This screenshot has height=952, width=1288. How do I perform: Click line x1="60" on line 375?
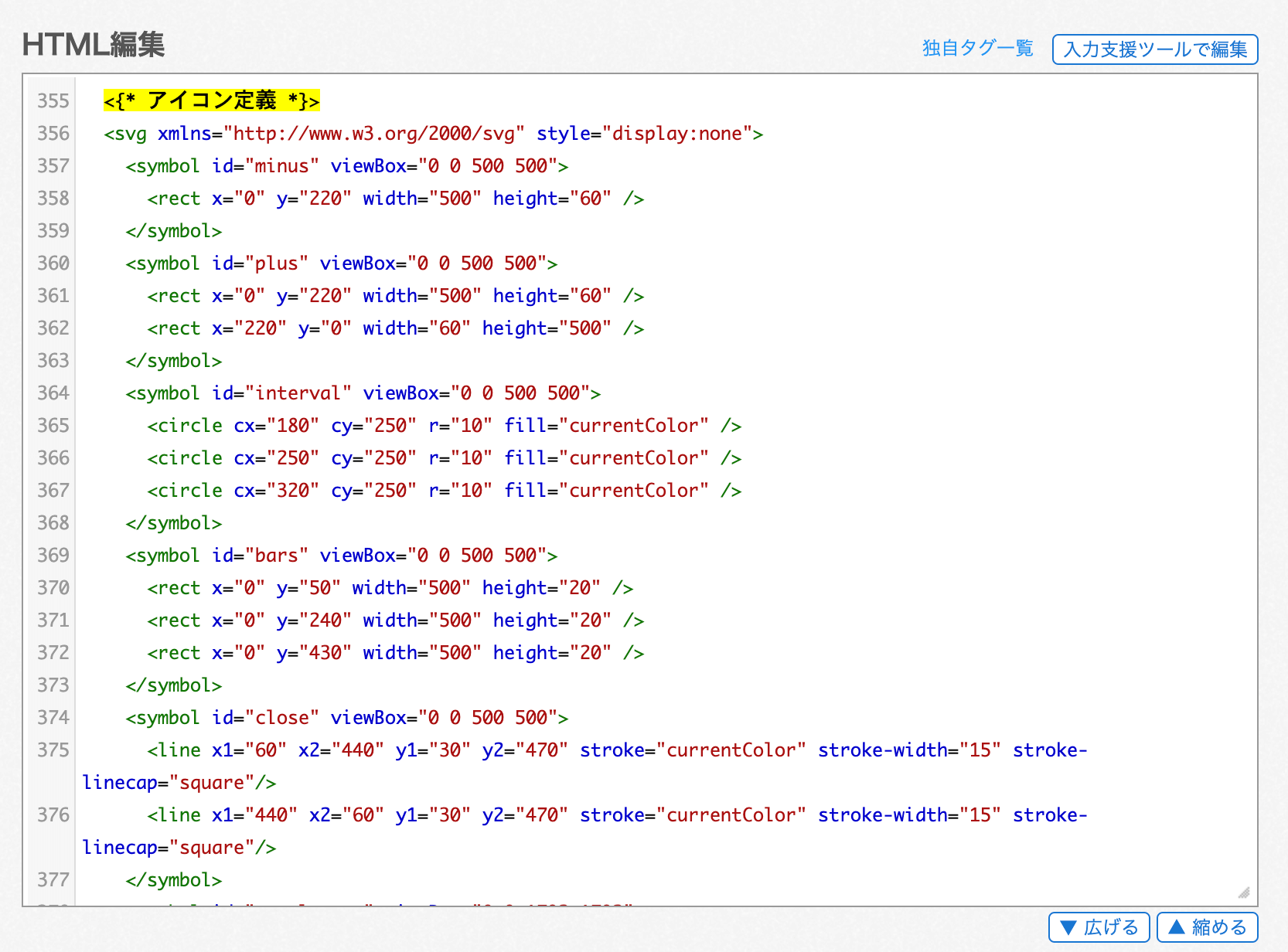pos(585,767)
